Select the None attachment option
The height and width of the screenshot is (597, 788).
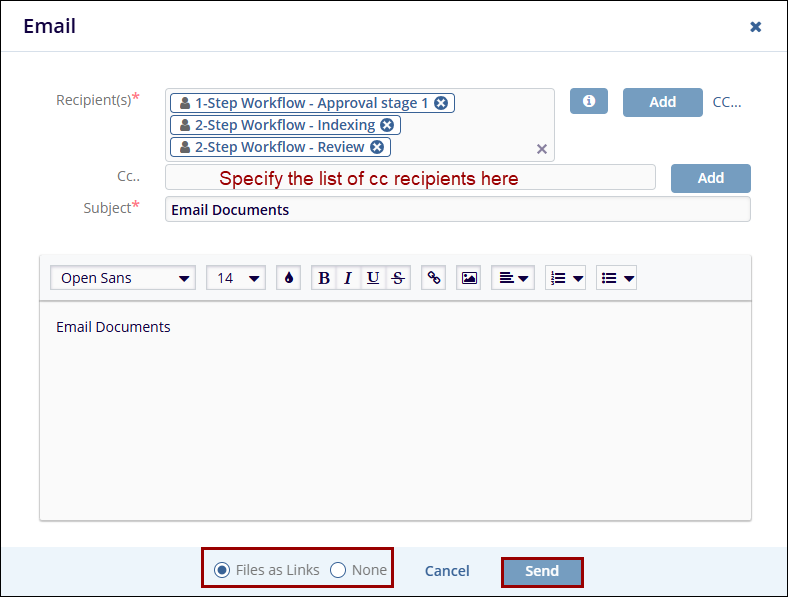coord(338,570)
